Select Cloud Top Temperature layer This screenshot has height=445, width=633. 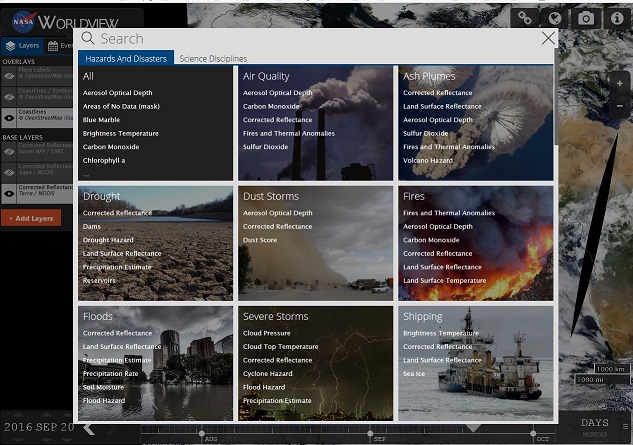(x=280, y=346)
